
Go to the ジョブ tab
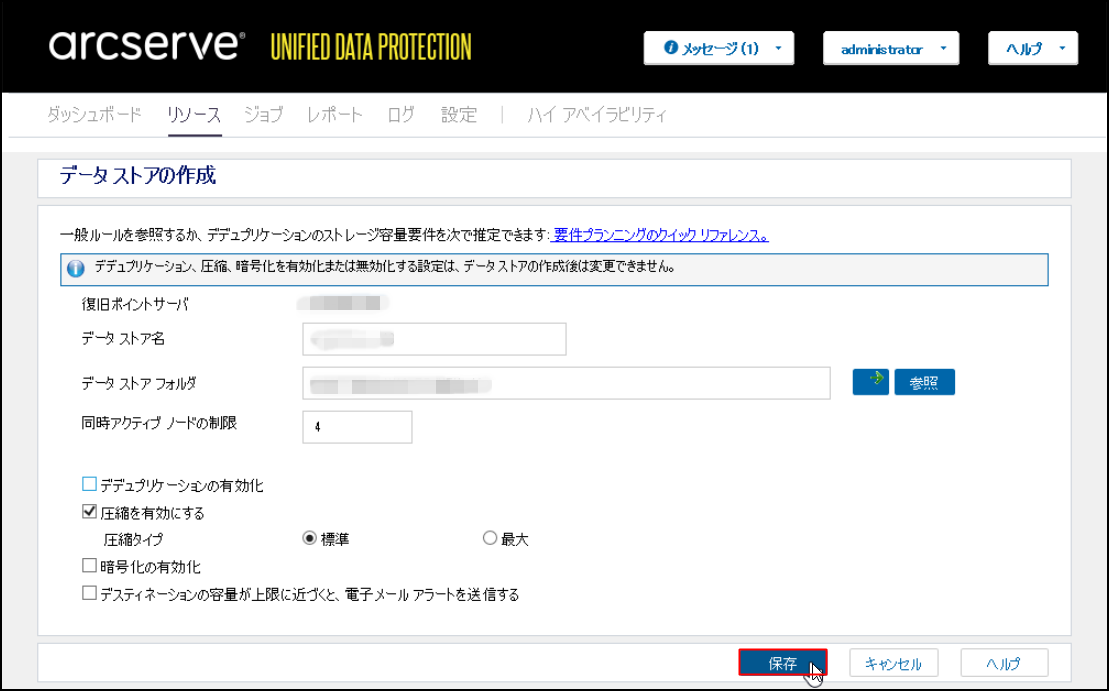coord(264,115)
